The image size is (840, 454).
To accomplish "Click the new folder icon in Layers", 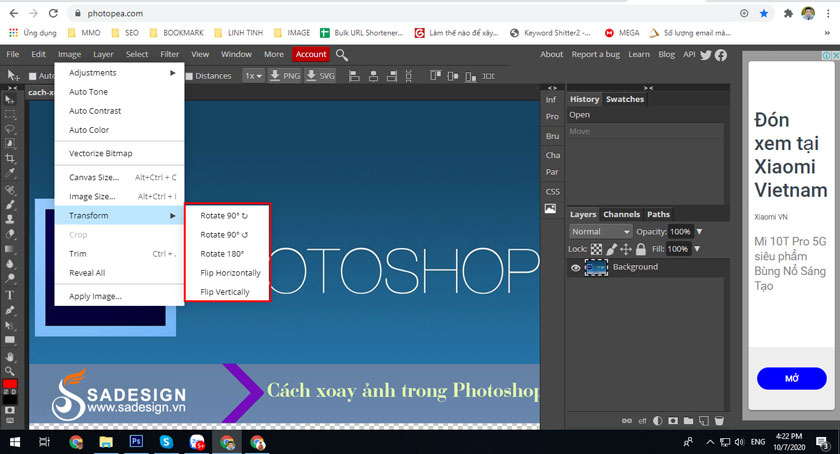I will pos(688,421).
